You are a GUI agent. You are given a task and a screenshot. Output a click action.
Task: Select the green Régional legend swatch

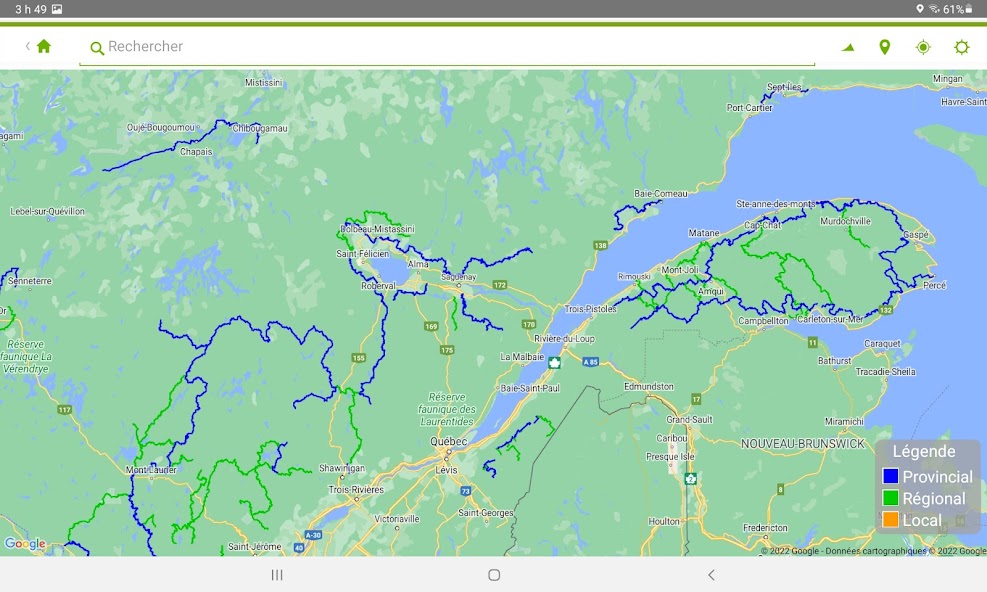[x=890, y=498]
